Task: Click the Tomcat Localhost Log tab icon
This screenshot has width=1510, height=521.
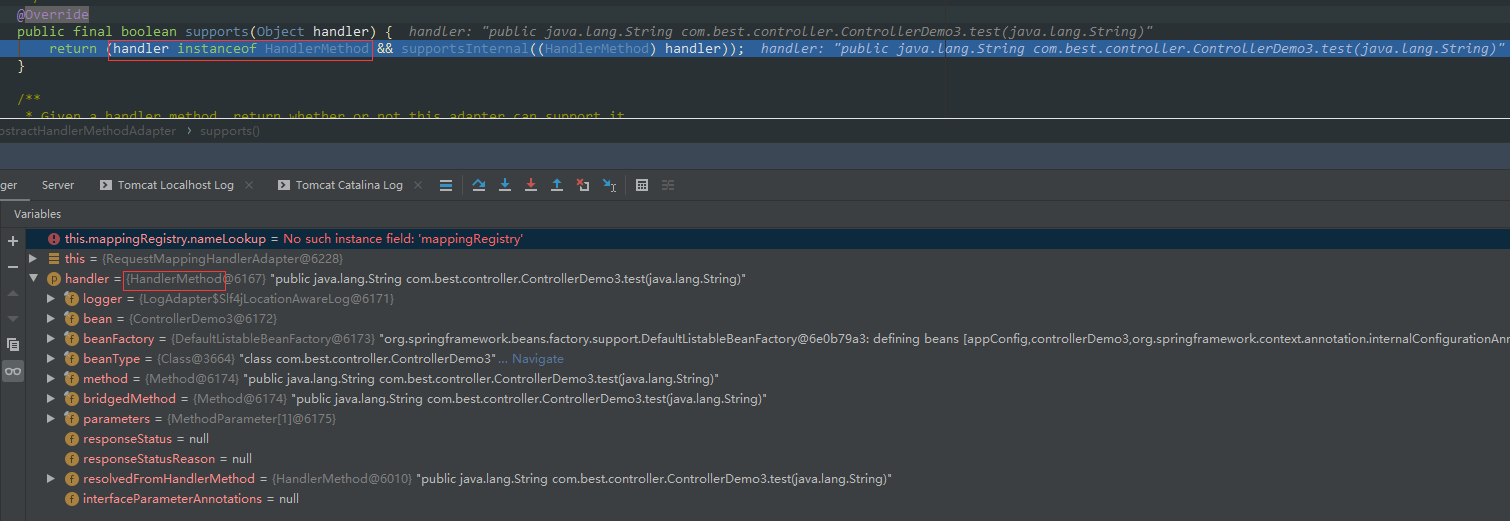Action: coord(106,185)
